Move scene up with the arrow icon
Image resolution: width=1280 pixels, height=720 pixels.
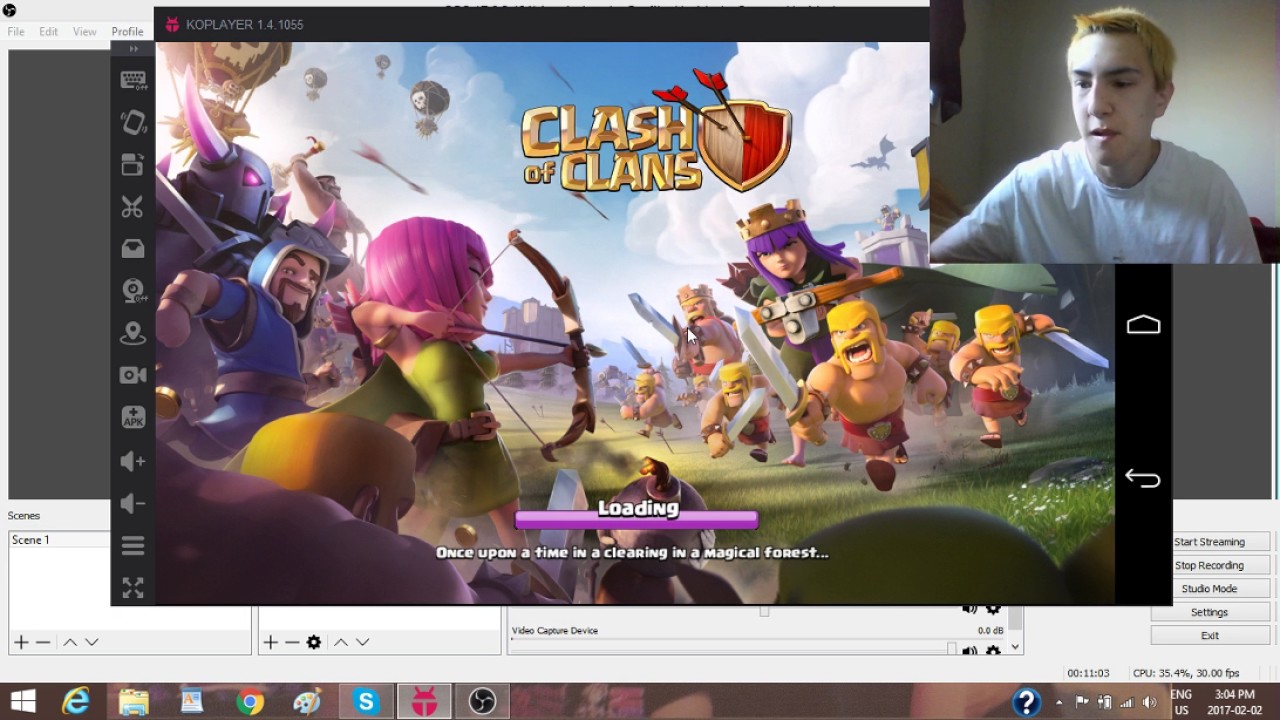pos(70,642)
